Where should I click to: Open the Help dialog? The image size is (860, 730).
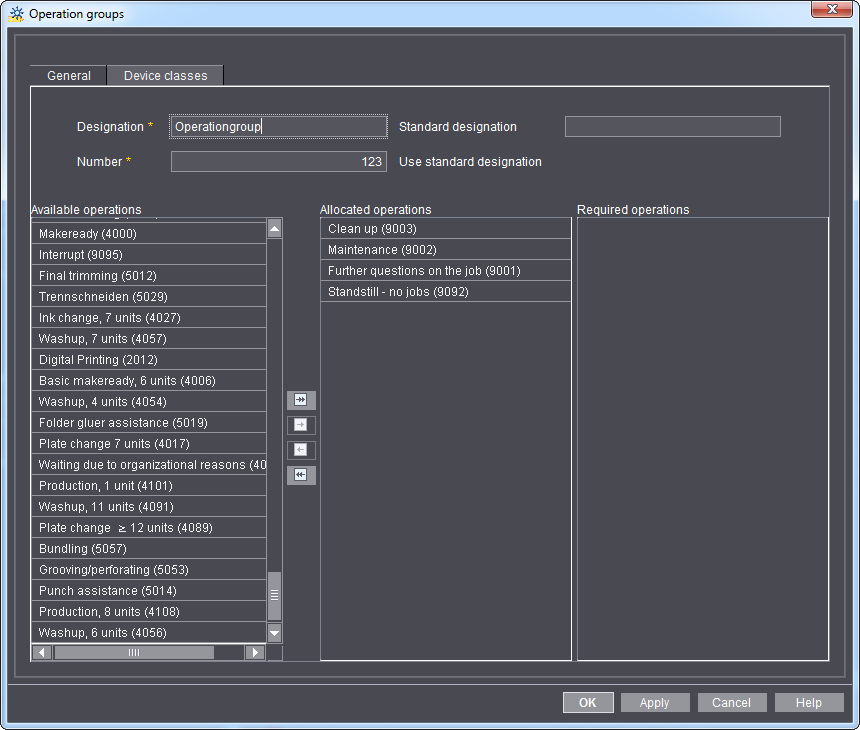(808, 702)
